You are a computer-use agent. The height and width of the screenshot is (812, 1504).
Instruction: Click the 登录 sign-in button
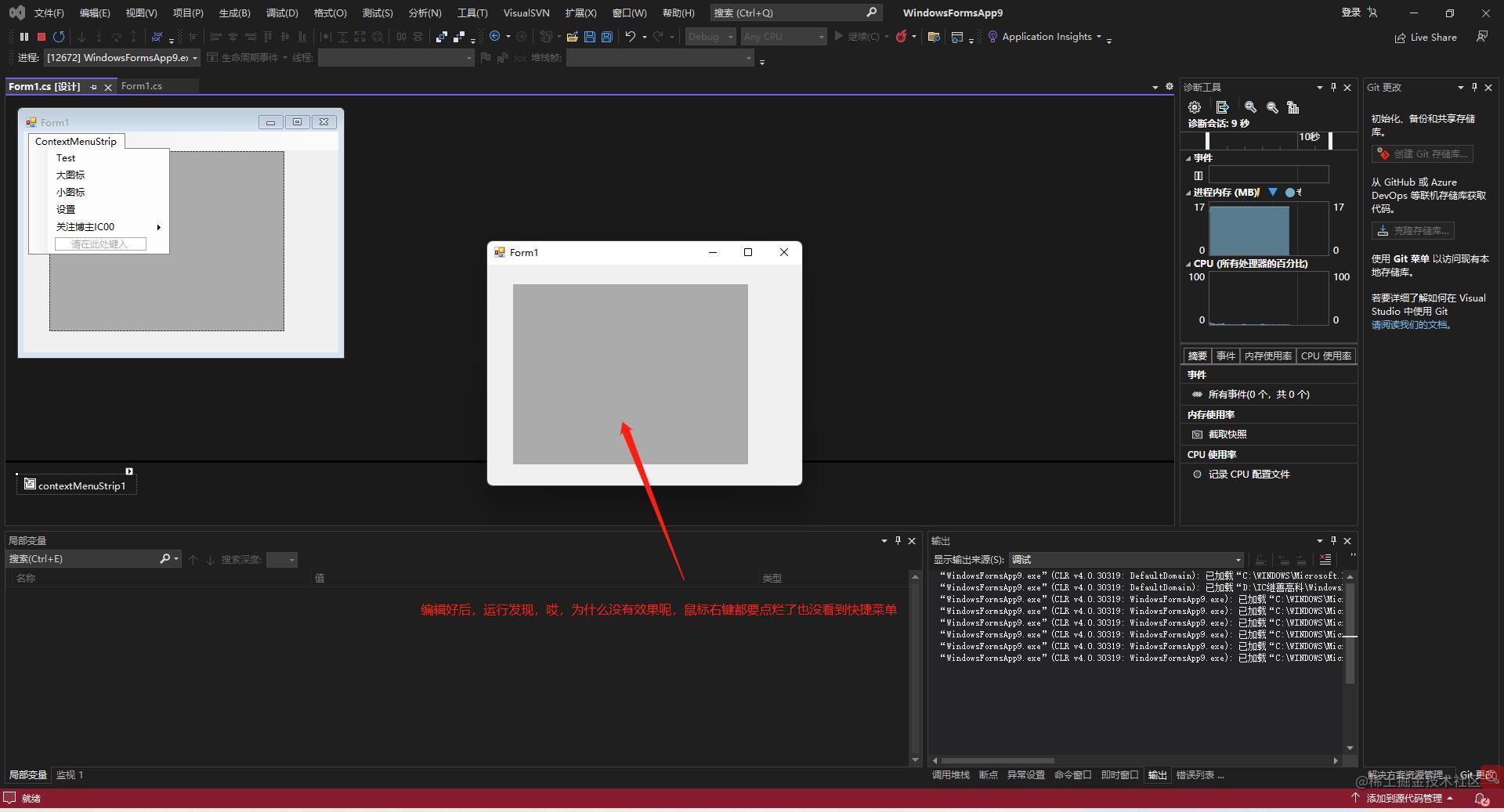tap(1350, 13)
